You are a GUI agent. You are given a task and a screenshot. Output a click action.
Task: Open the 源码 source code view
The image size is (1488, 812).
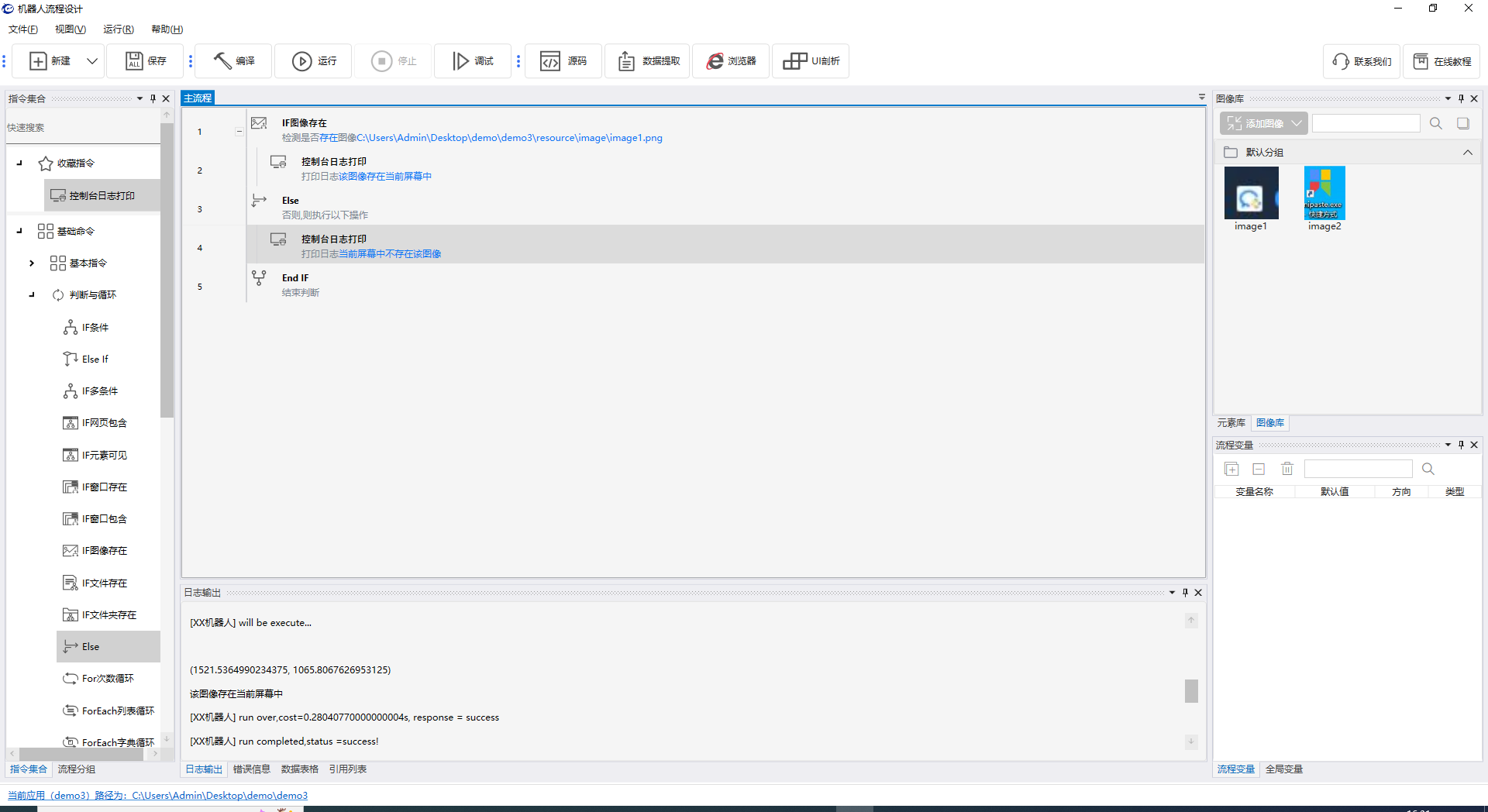[x=550, y=61]
